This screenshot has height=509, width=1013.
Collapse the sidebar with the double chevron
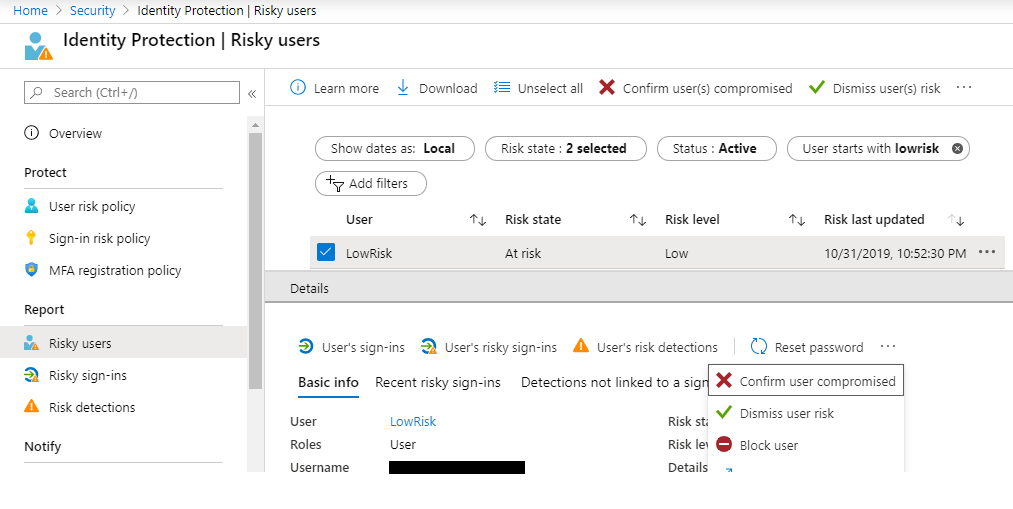(x=252, y=94)
